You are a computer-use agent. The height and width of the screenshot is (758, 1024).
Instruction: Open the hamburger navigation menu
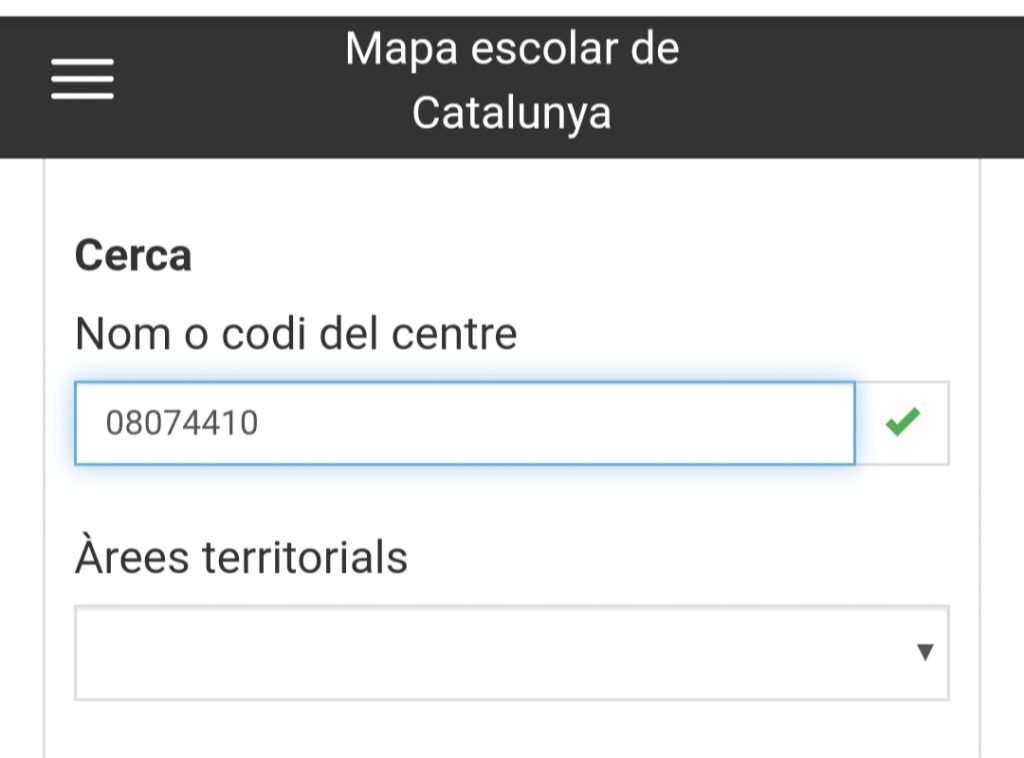(x=82, y=79)
